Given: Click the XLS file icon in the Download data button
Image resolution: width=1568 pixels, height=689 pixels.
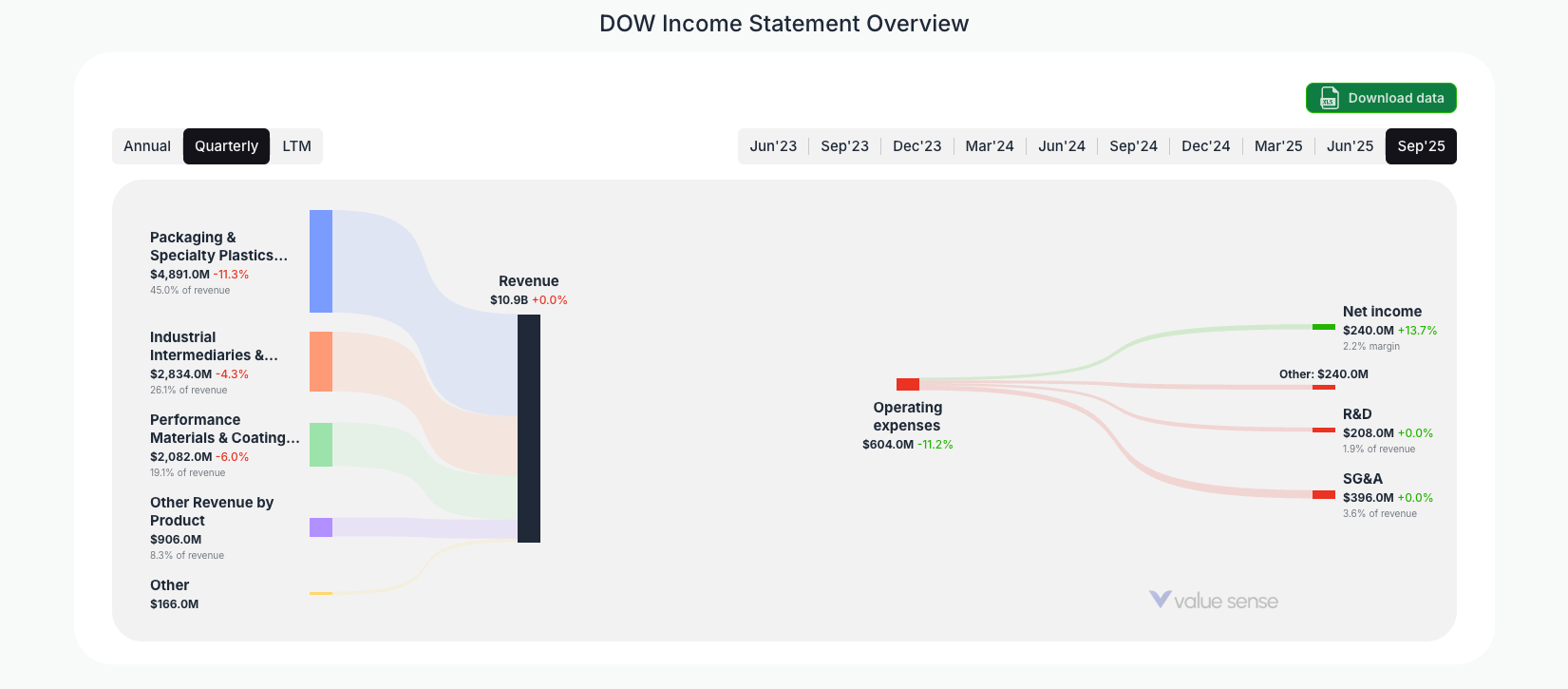Looking at the screenshot, I should (x=1330, y=98).
